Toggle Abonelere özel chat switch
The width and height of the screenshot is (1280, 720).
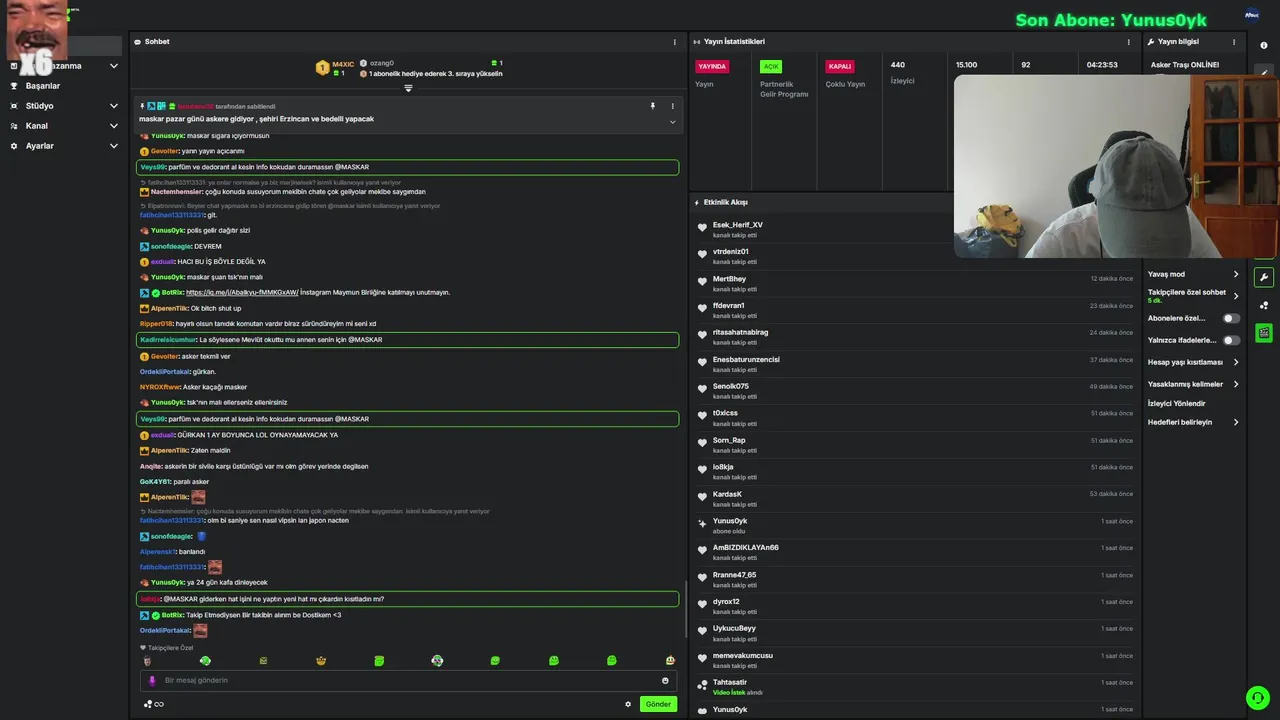pyautogui.click(x=1231, y=318)
